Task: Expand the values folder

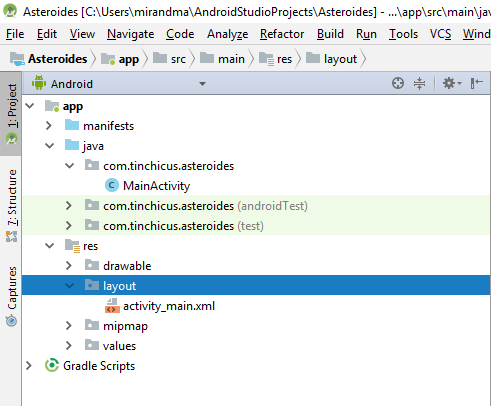Action: pyautogui.click(x=69, y=346)
